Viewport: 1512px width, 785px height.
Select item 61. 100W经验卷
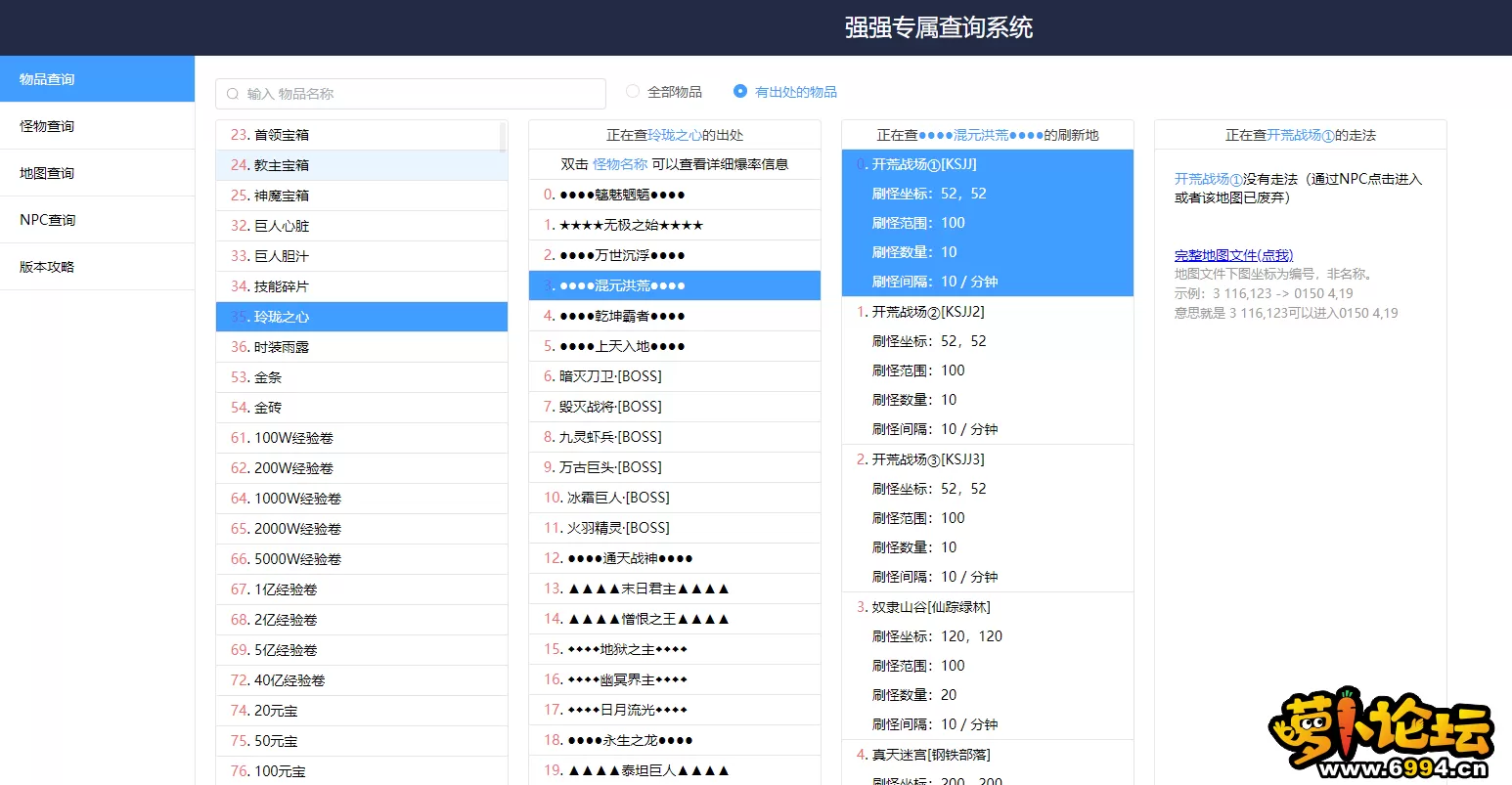tap(362, 438)
